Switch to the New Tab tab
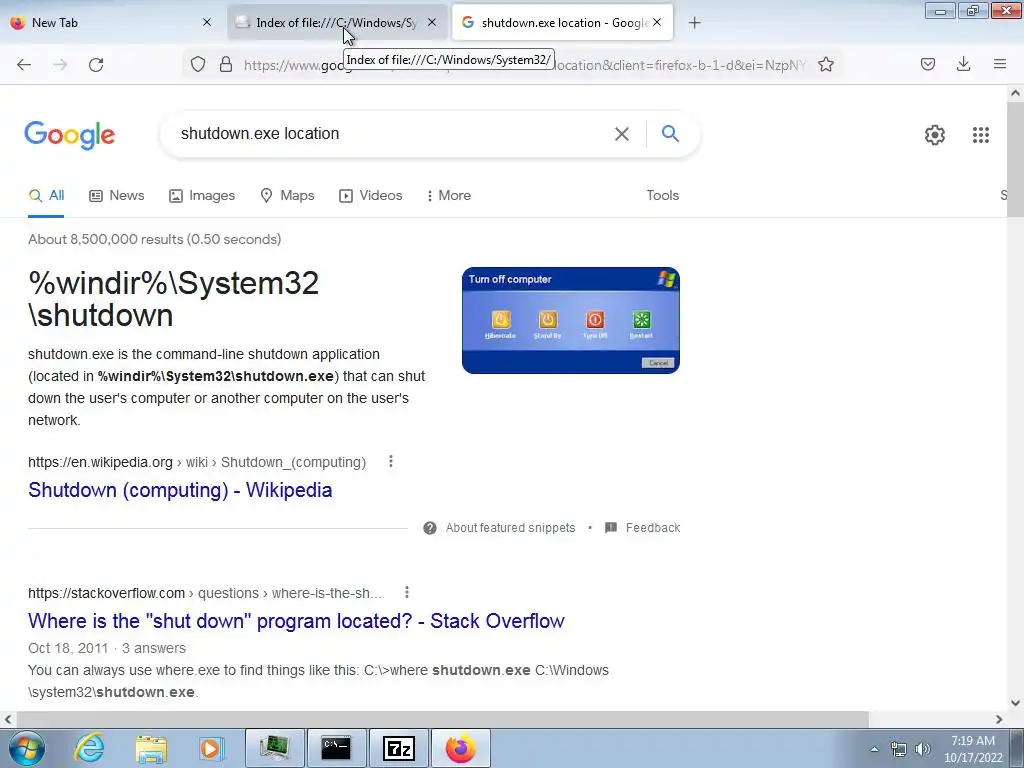This screenshot has height=768, width=1024. [110, 23]
